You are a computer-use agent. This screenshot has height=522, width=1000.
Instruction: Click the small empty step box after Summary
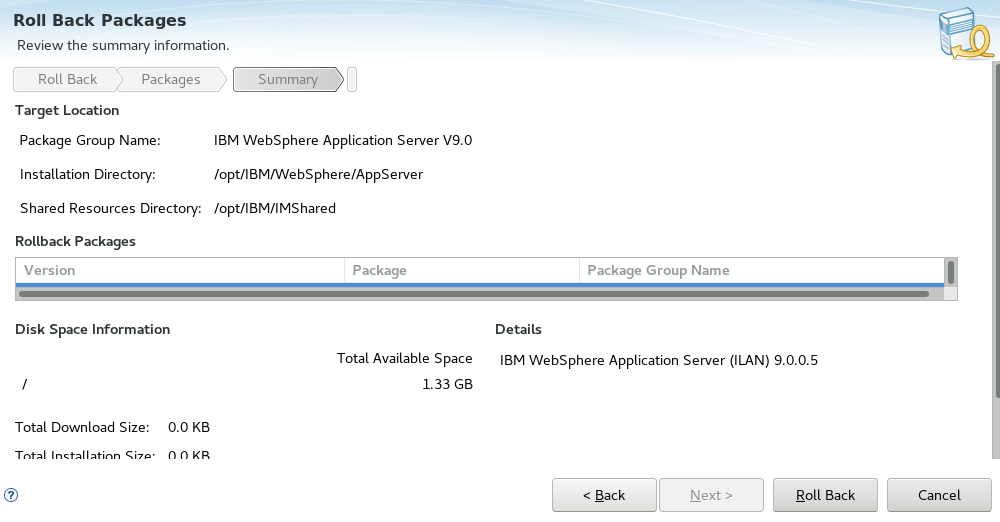[x=352, y=79]
